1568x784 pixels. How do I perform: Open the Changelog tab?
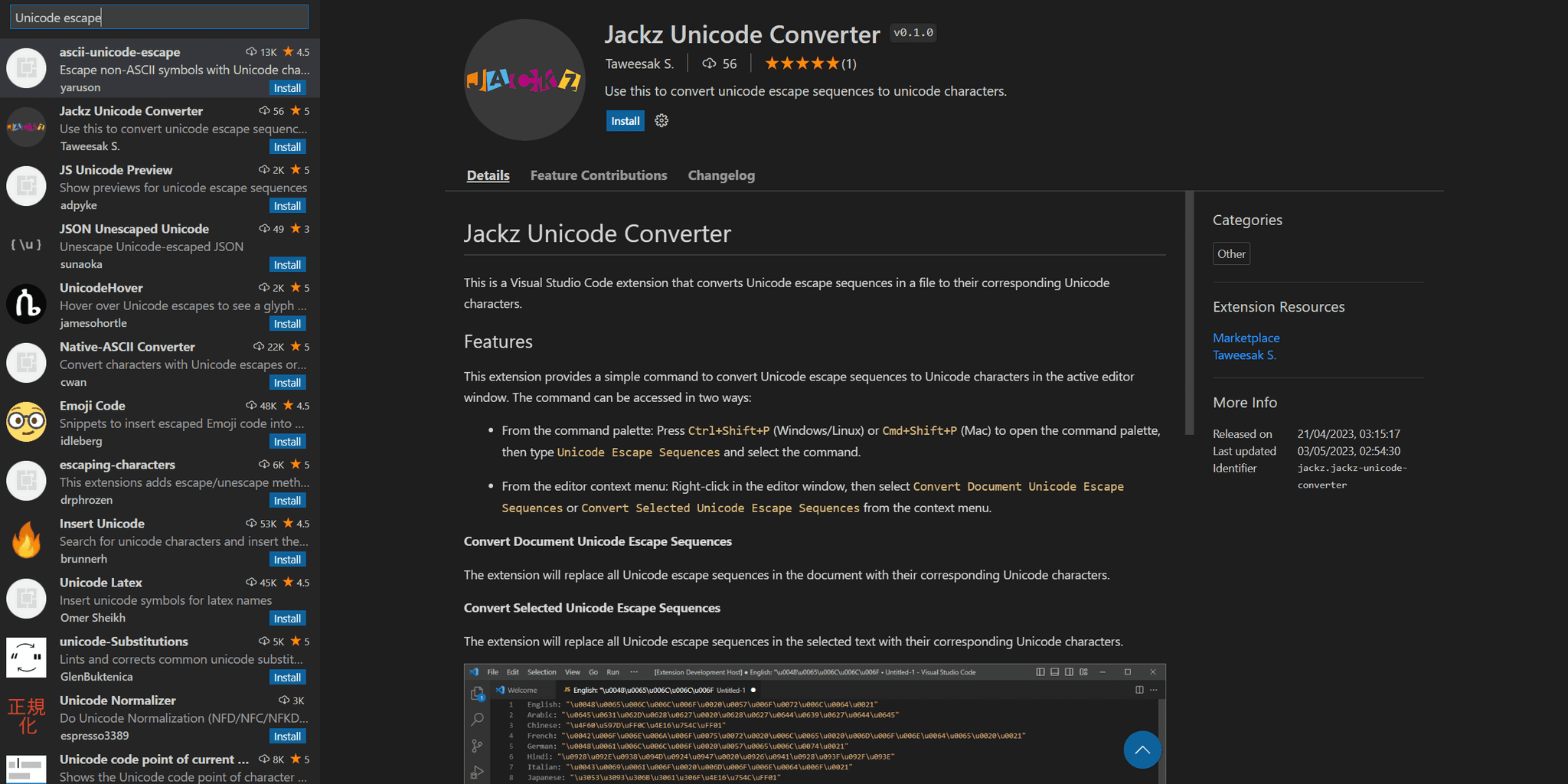[x=721, y=175]
